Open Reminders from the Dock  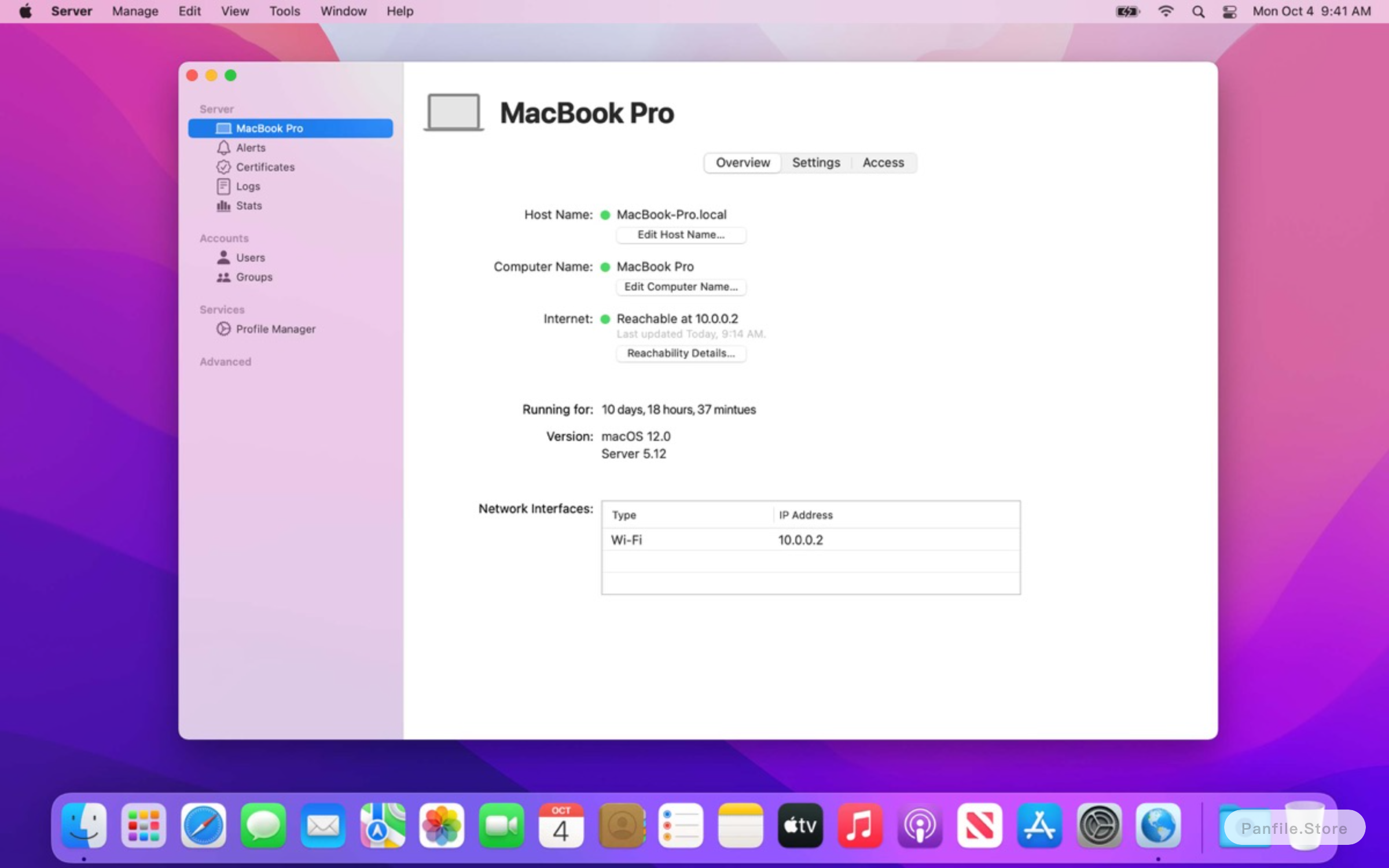(x=681, y=826)
